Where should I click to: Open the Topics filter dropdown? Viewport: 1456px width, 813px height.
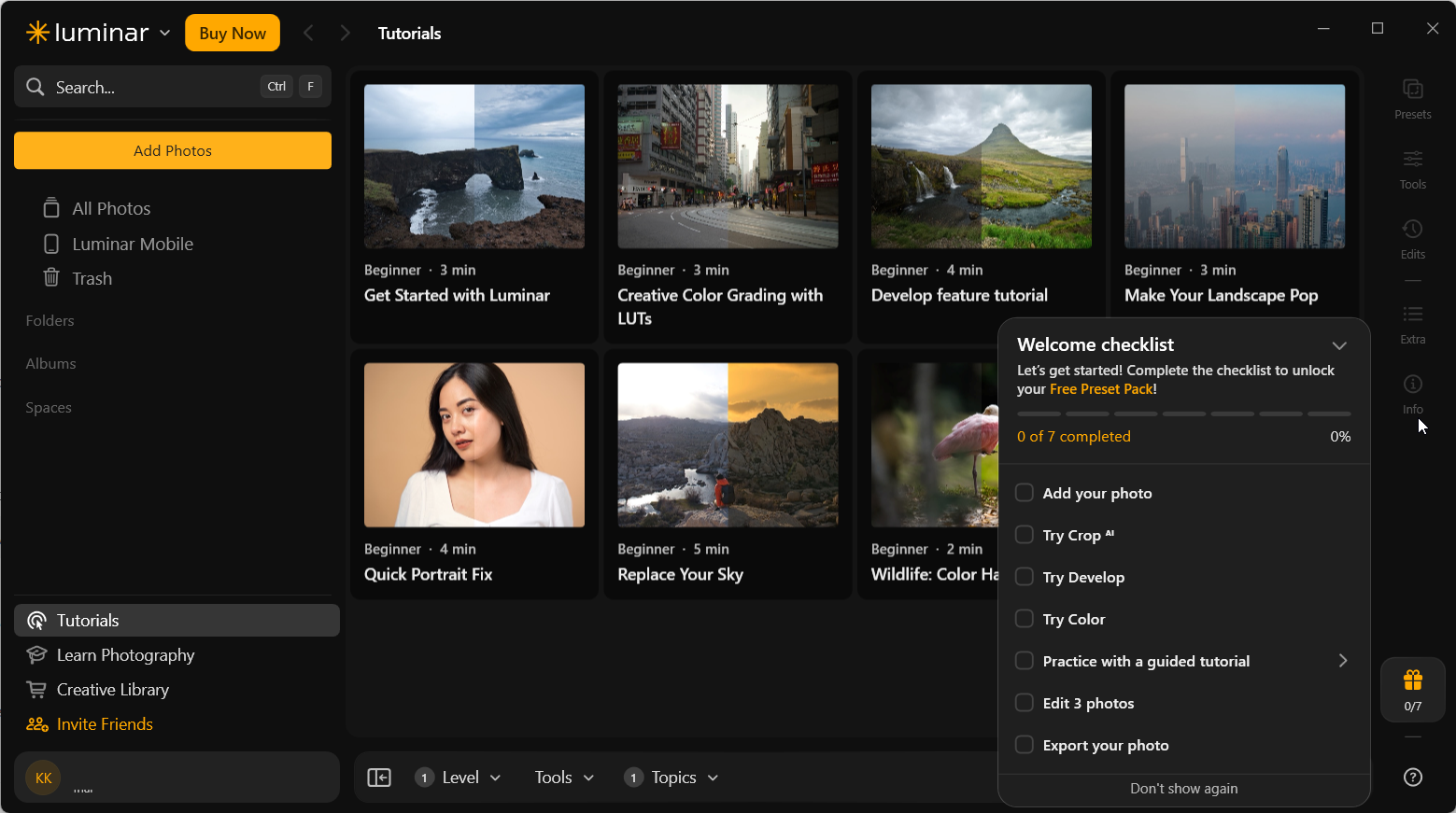point(671,778)
